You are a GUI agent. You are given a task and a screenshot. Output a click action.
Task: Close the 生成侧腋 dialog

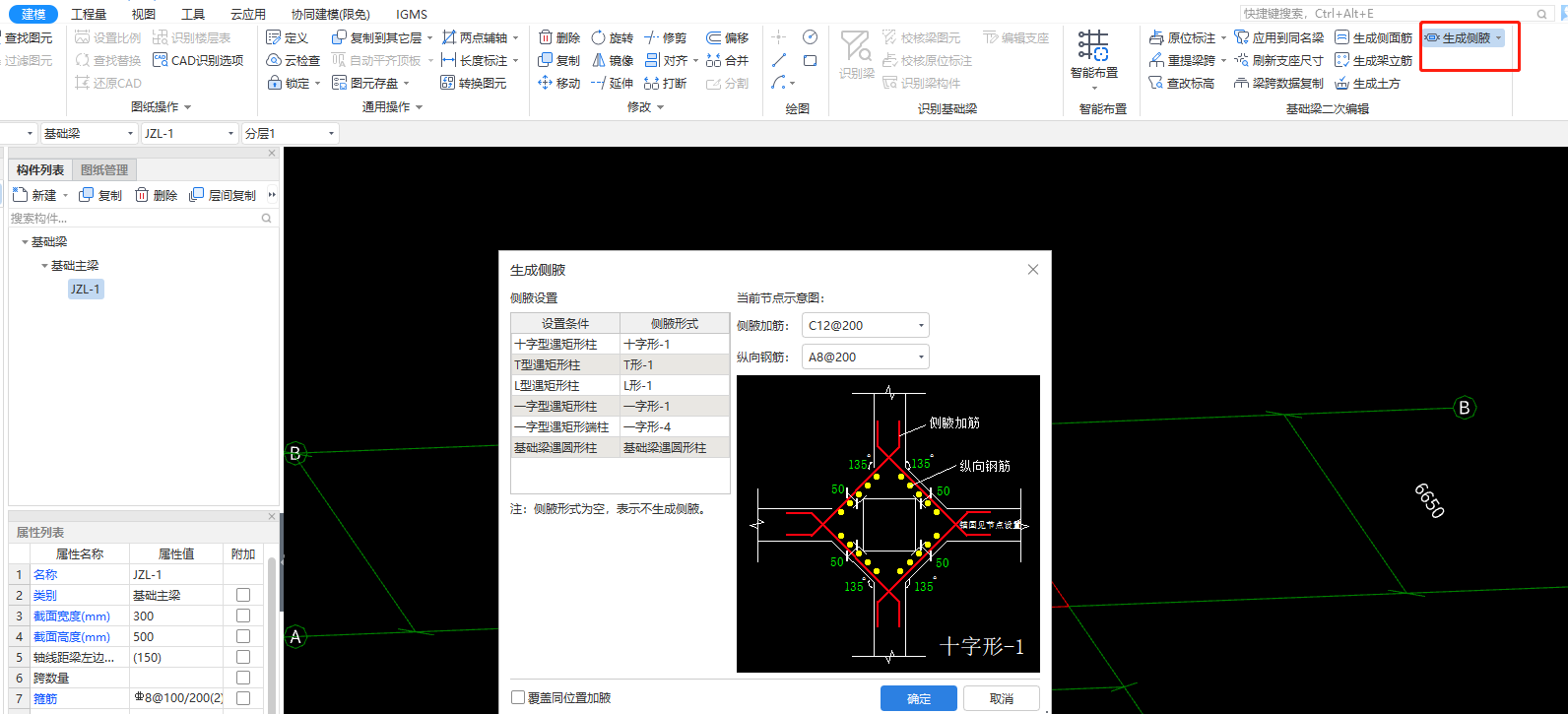pyautogui.click(x=1032, y=269)
